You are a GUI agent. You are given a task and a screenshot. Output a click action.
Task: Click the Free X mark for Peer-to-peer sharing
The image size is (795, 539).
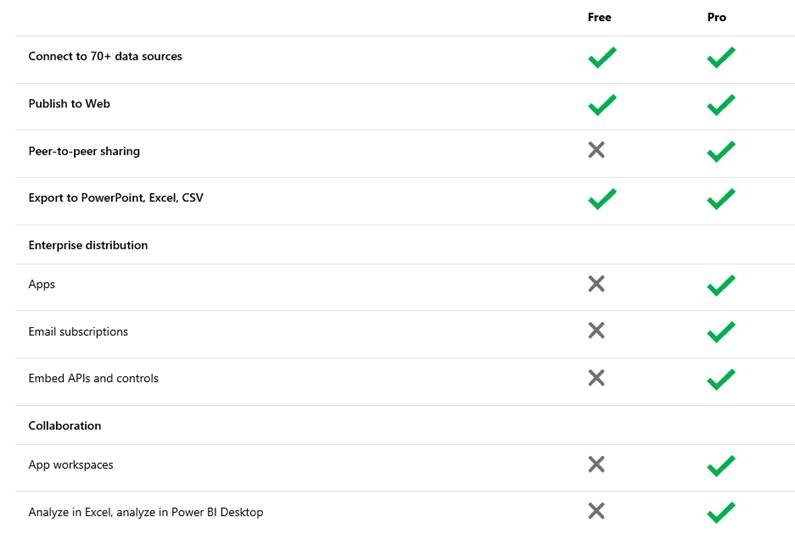click(596, 150)
